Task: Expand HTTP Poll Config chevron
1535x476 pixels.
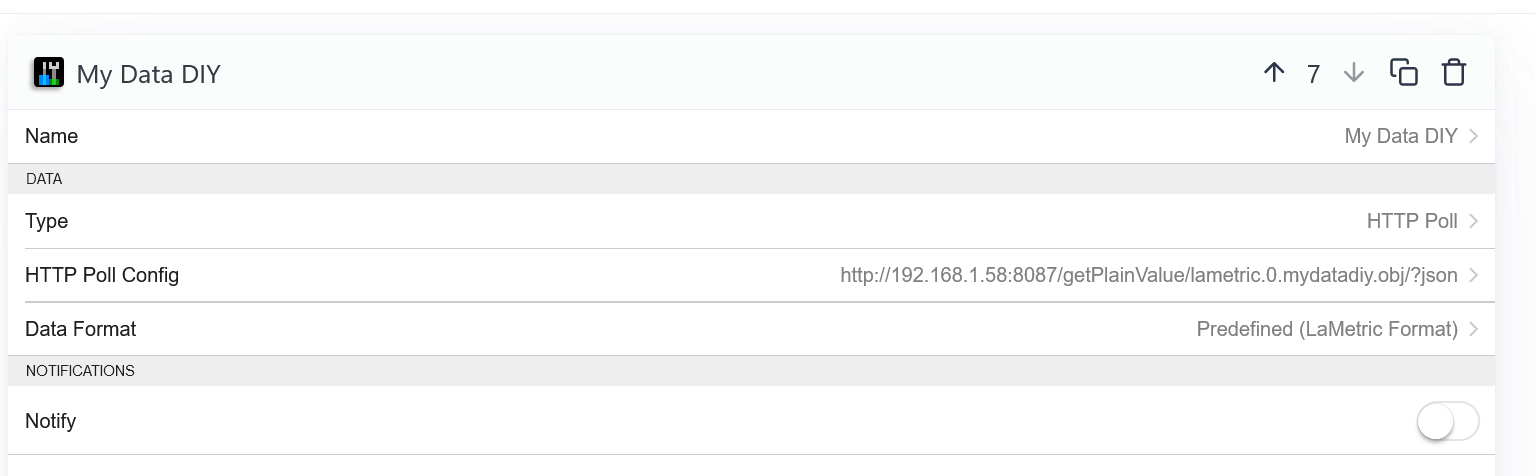Action: click(1474, 275)
